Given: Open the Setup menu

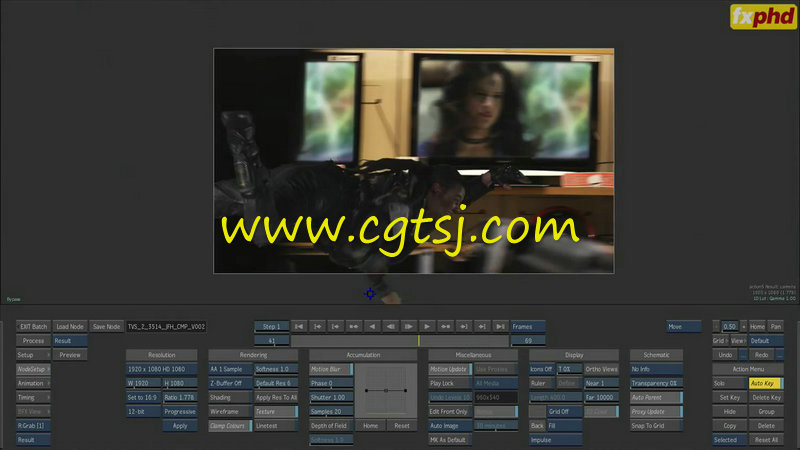Looking at the screenshot, I should click(x=33, y=355).
